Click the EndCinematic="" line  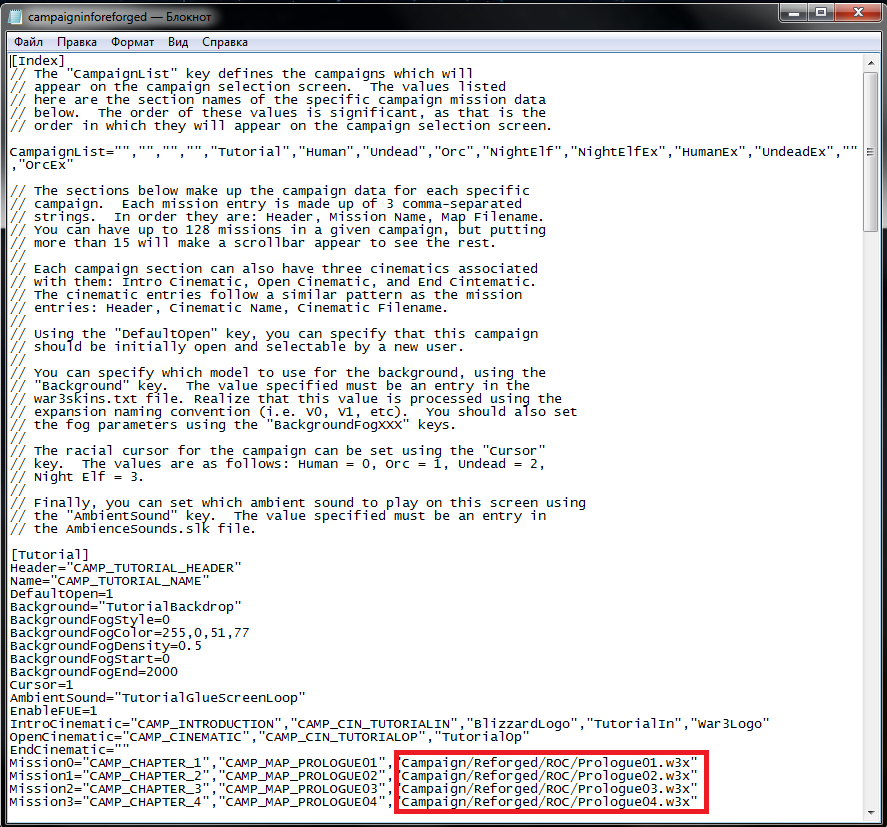70,750
